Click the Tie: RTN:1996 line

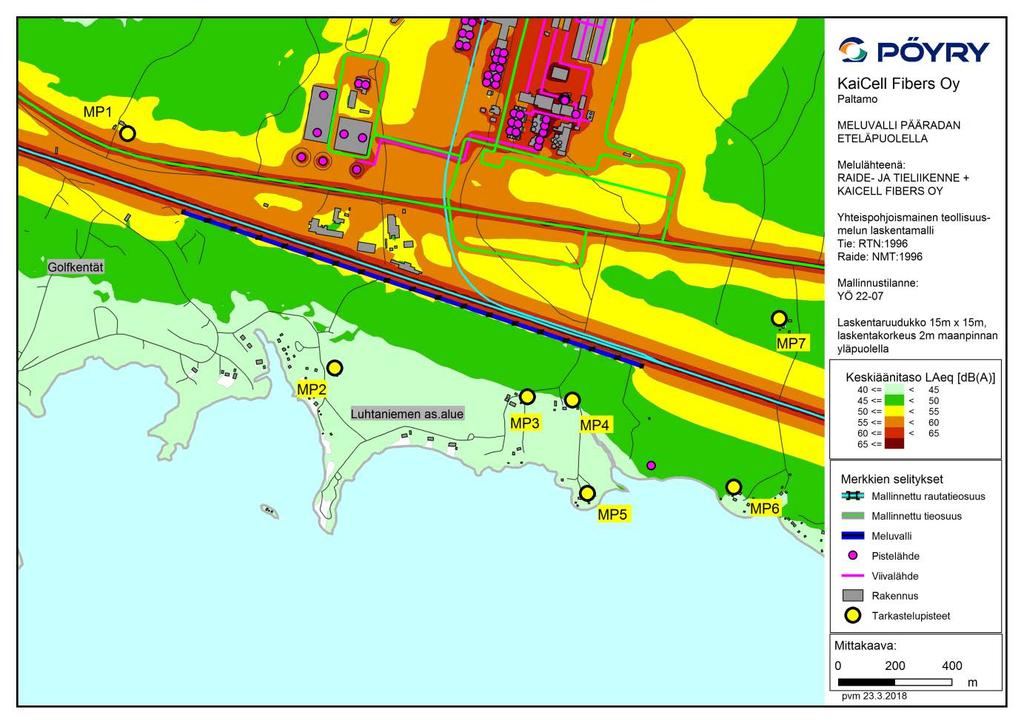(872, 244)
